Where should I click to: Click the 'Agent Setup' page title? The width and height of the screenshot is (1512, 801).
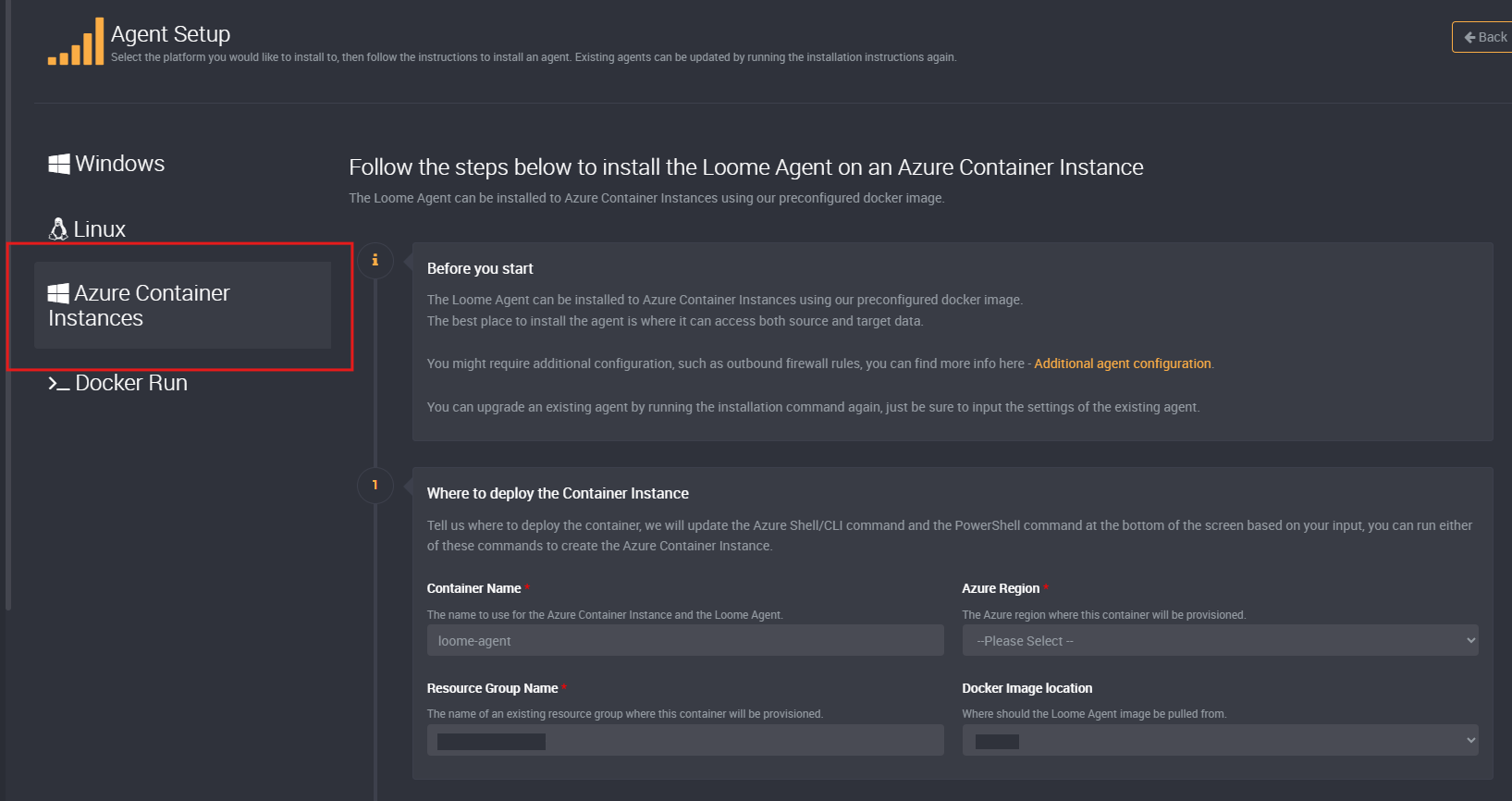click(x=170, y=34)
